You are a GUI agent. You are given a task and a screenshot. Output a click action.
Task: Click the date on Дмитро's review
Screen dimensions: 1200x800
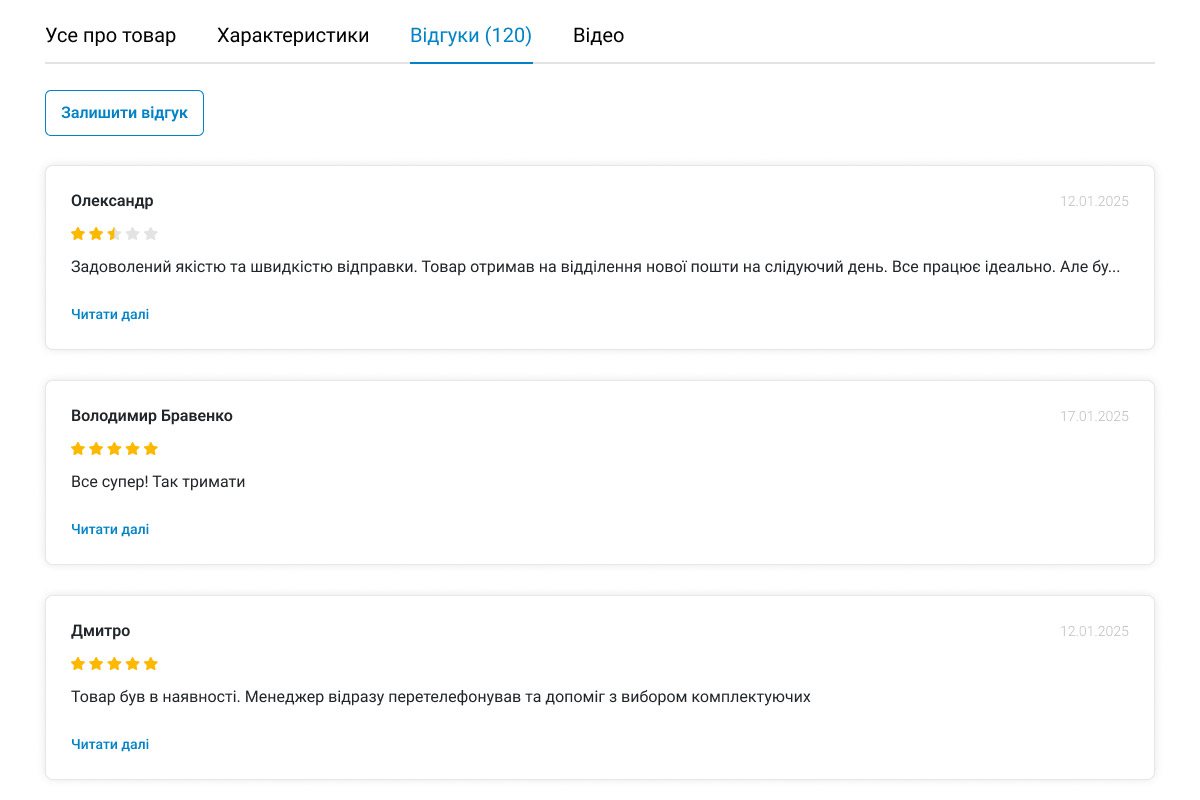(1094, 631)
